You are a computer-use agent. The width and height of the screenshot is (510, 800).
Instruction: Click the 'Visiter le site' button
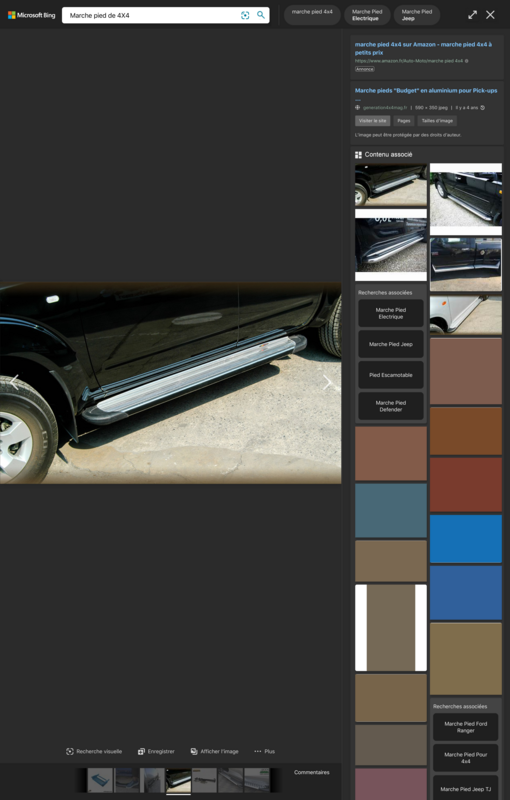tap(372, 121)
